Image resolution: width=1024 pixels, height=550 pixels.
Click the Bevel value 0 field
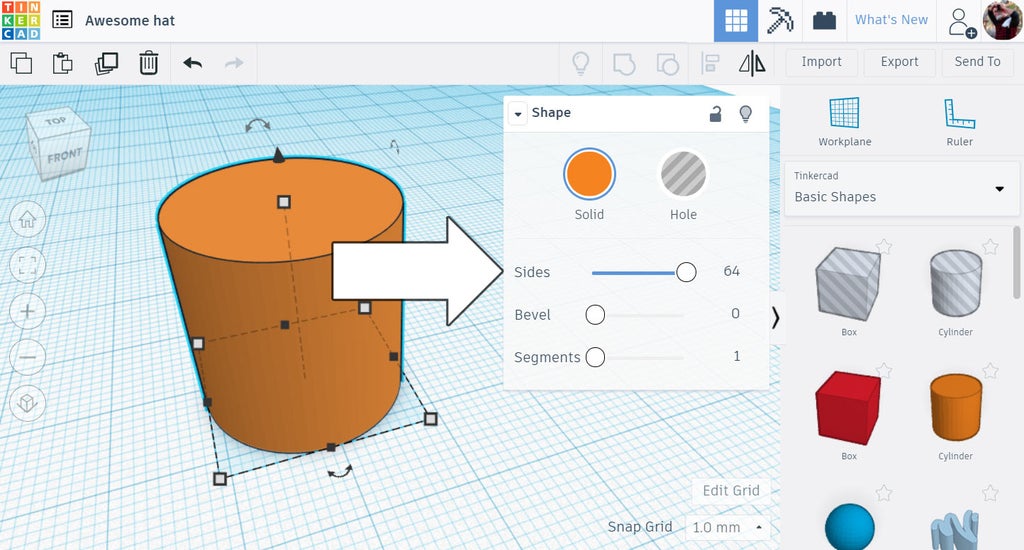735,314
